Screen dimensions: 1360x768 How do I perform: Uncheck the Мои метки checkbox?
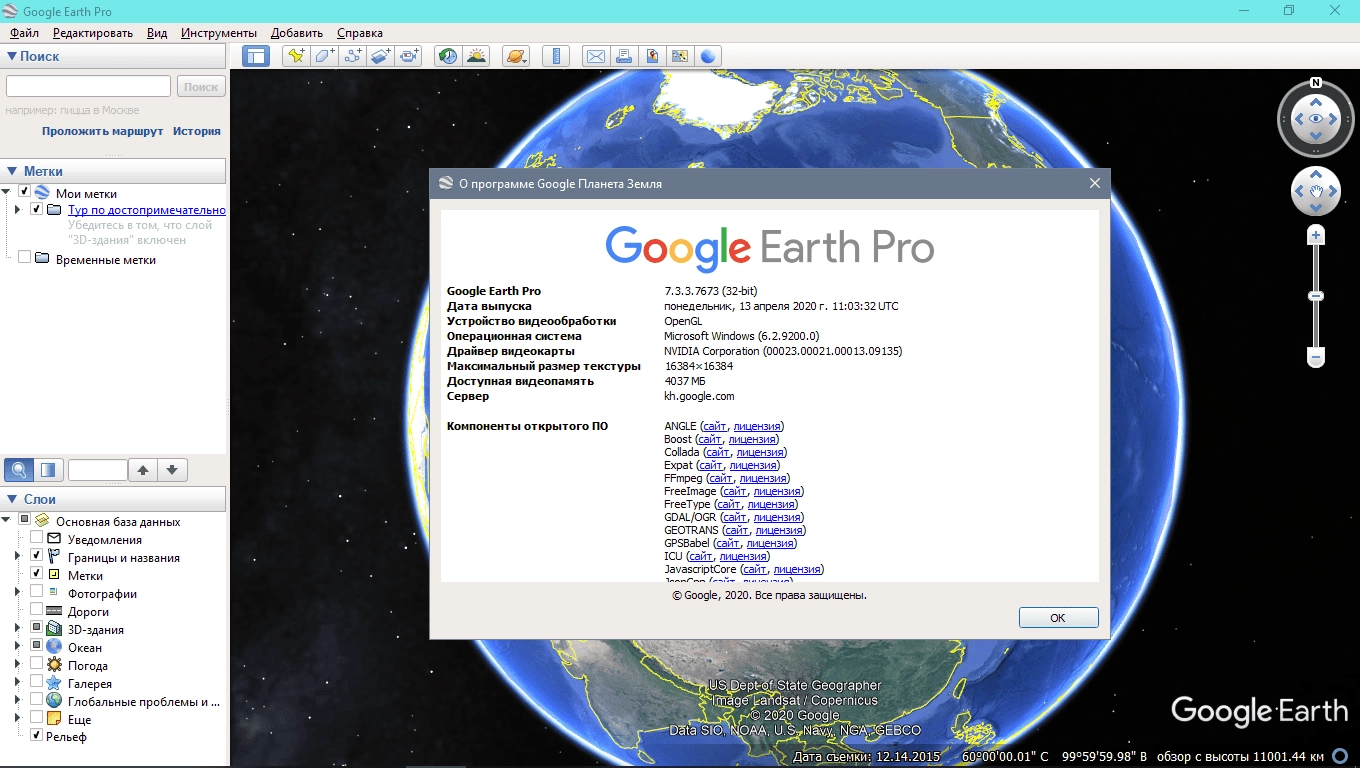(x=24, y=192)
